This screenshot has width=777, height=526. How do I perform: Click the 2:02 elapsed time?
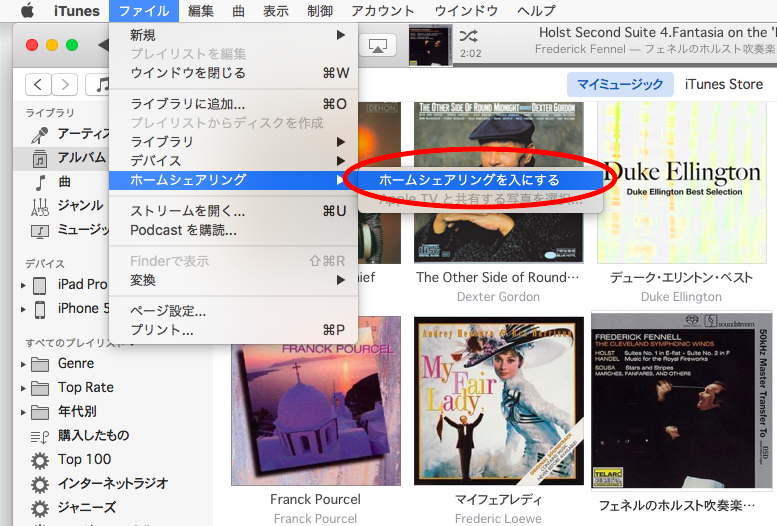pyautogui.click(x=470, y=53)
